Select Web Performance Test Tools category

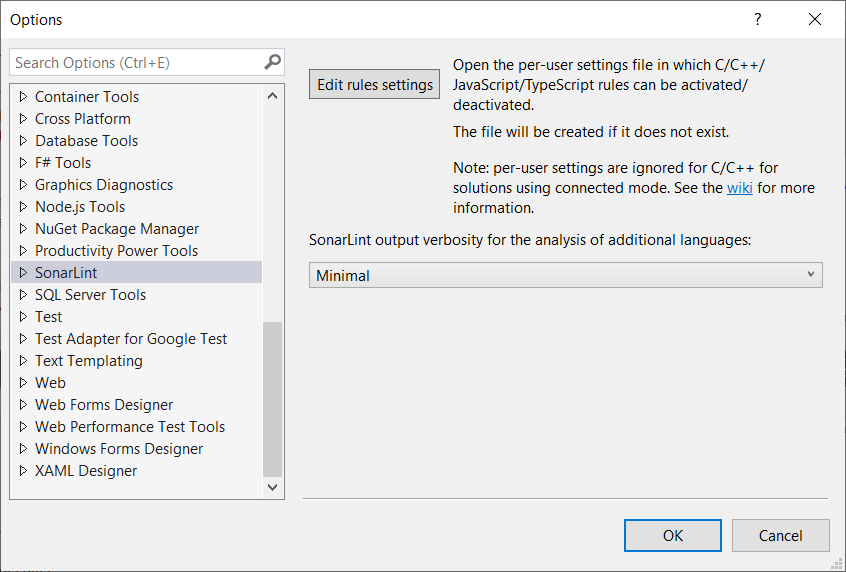click(129, 427)
